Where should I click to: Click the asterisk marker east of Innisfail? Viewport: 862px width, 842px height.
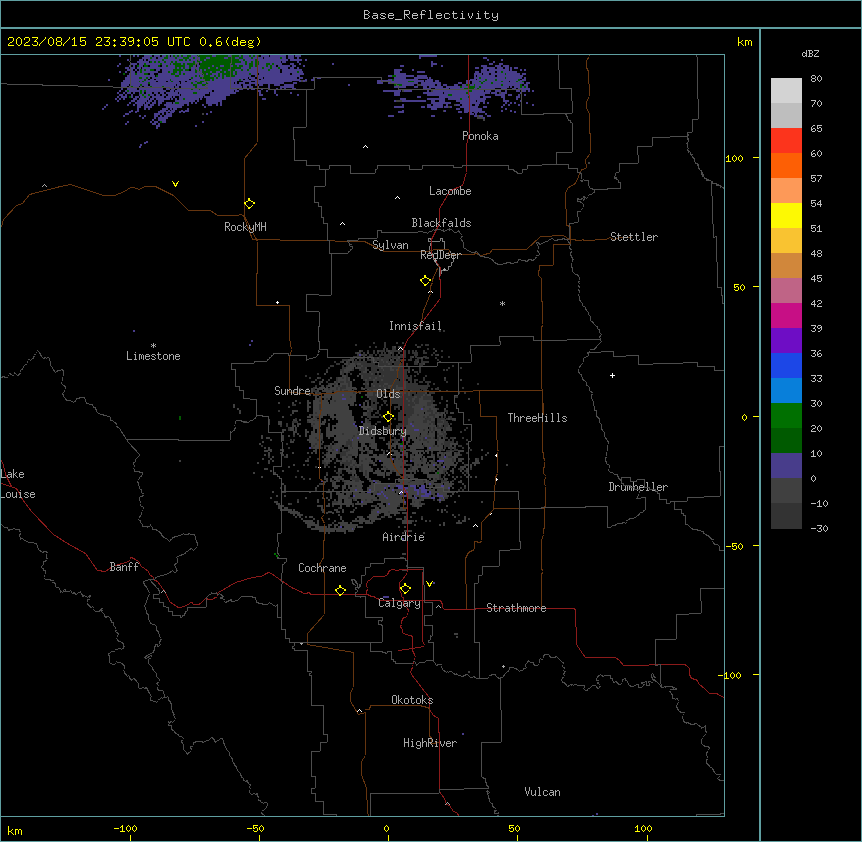pyautogui.click(x=502, y=303)
